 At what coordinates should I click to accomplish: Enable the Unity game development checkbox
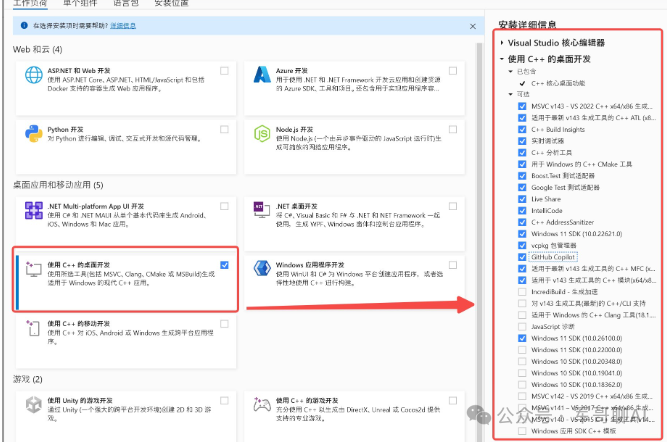(x=224, y=400)
